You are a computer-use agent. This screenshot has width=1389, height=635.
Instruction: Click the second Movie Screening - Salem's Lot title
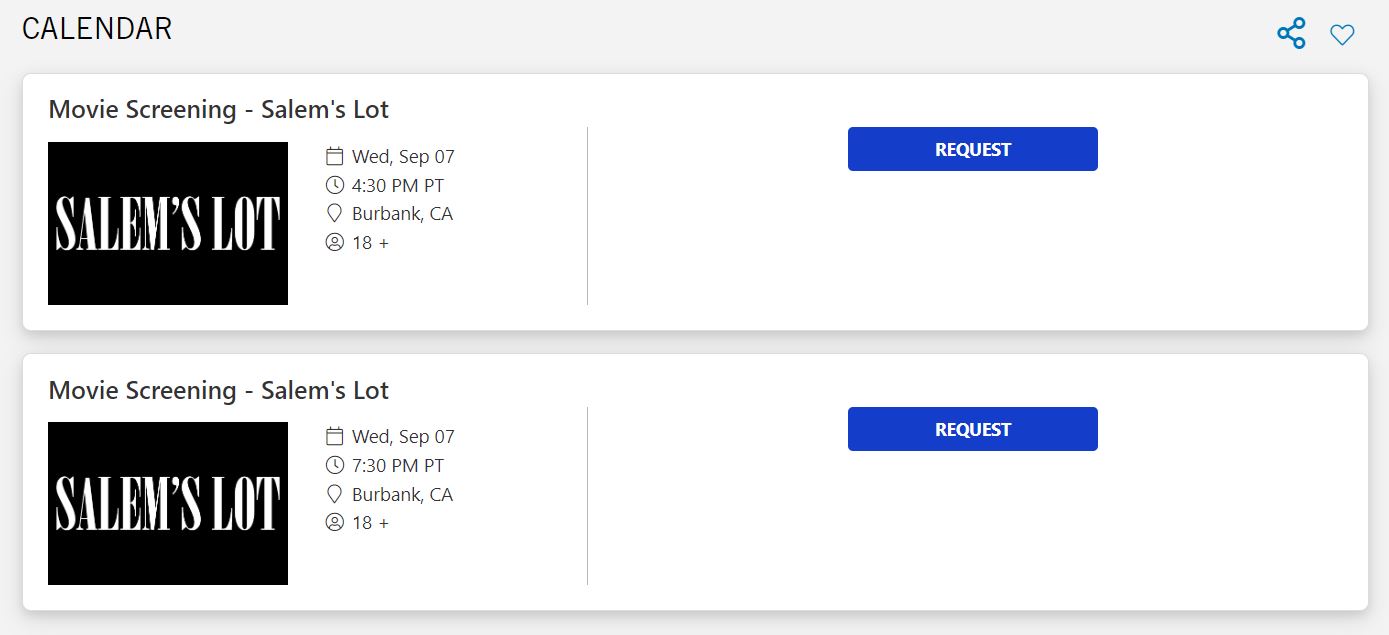point(218,390)
